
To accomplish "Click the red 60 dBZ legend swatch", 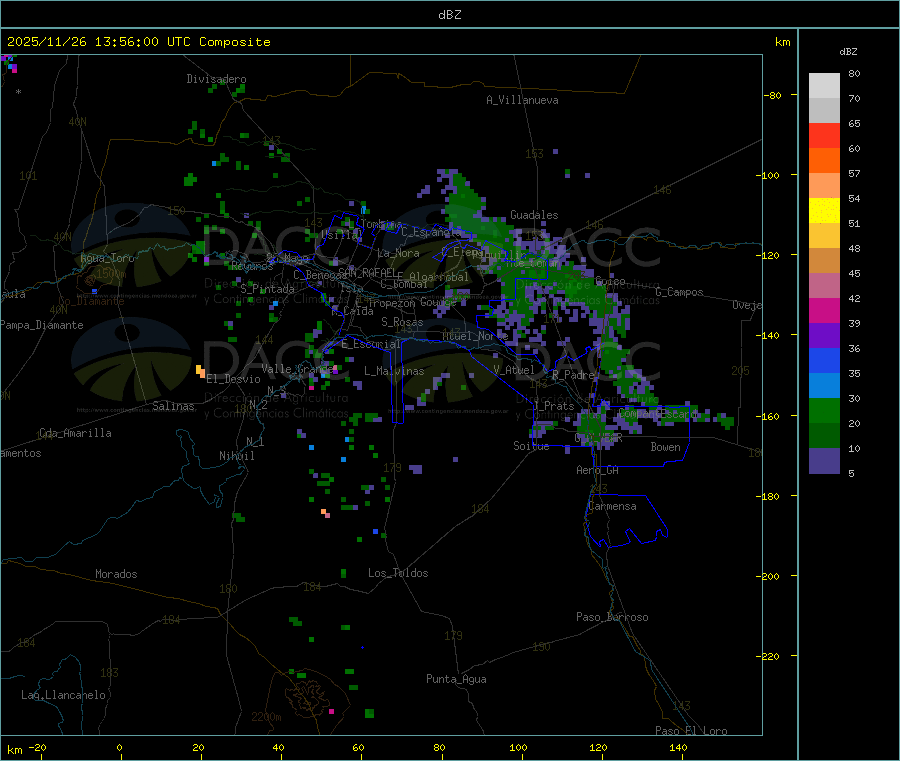I will (x=824, y=135).
